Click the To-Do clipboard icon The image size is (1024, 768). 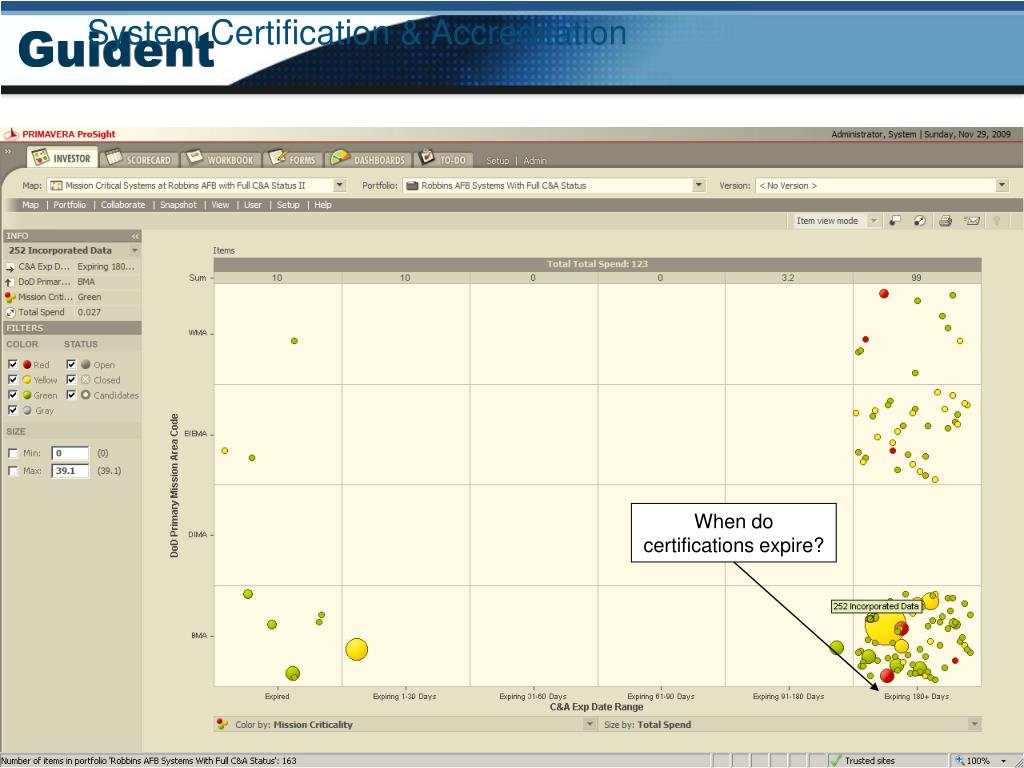(427, 157)
